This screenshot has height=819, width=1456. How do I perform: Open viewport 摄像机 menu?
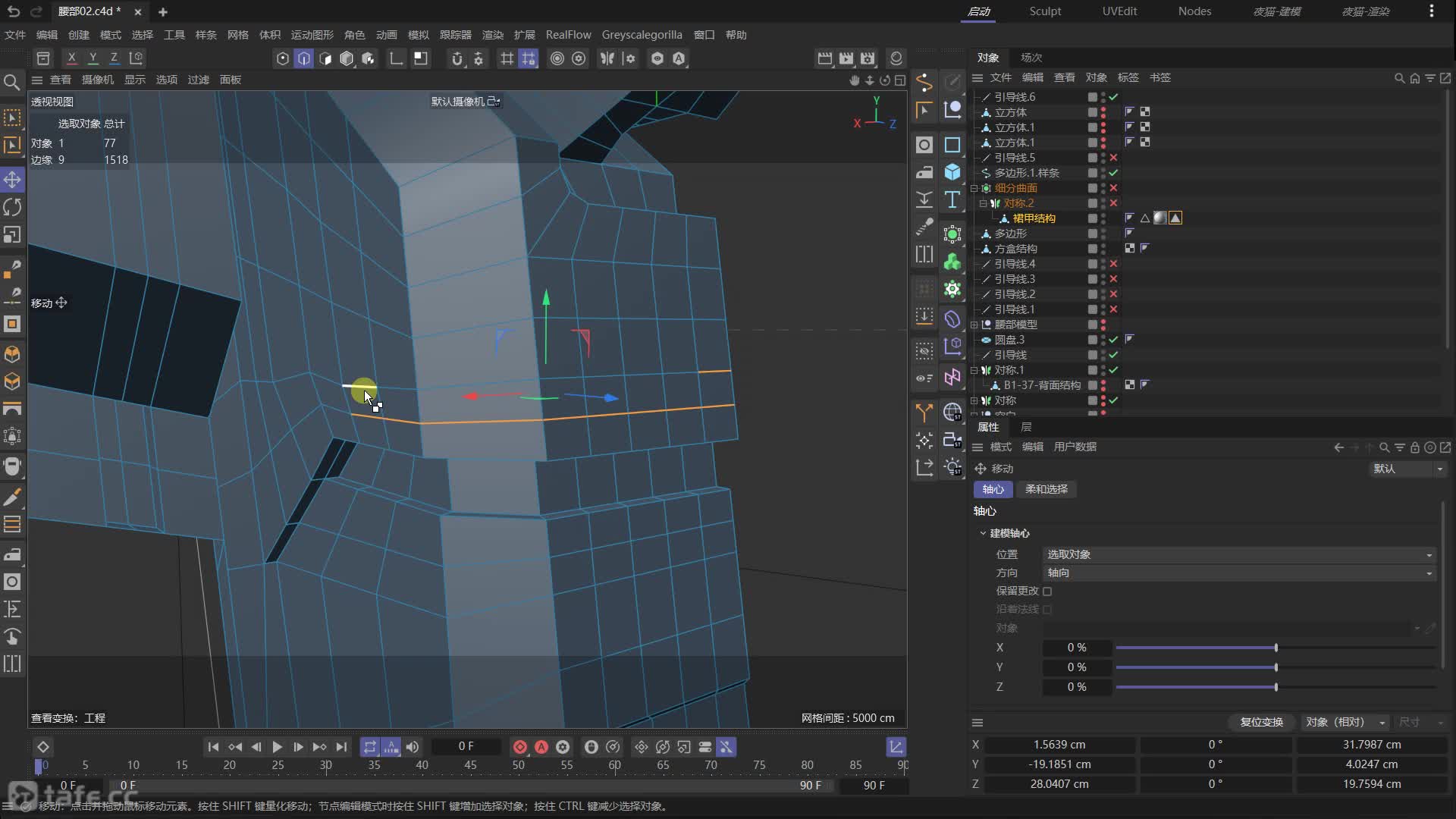(98, 80)
